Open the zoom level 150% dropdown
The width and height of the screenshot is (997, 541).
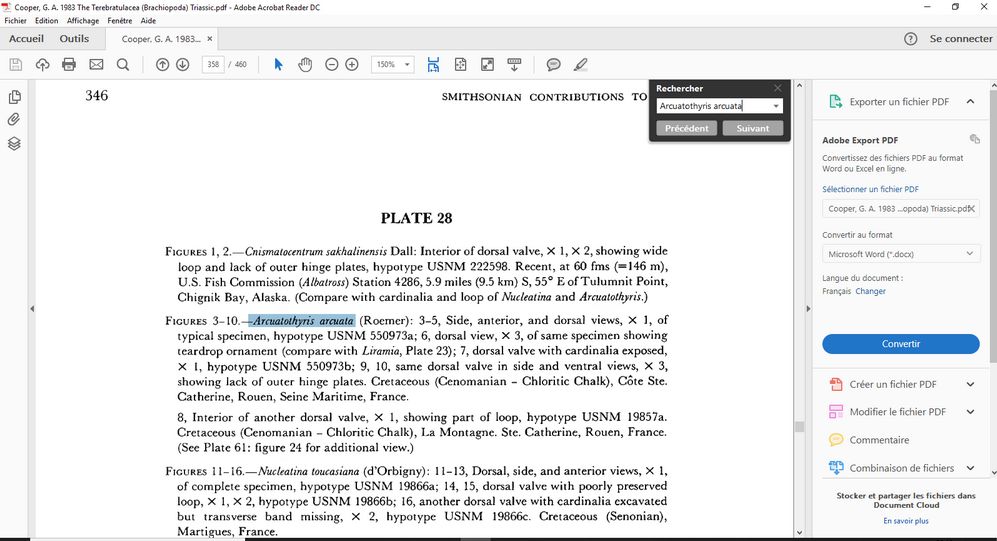click(x=407, y=64)
